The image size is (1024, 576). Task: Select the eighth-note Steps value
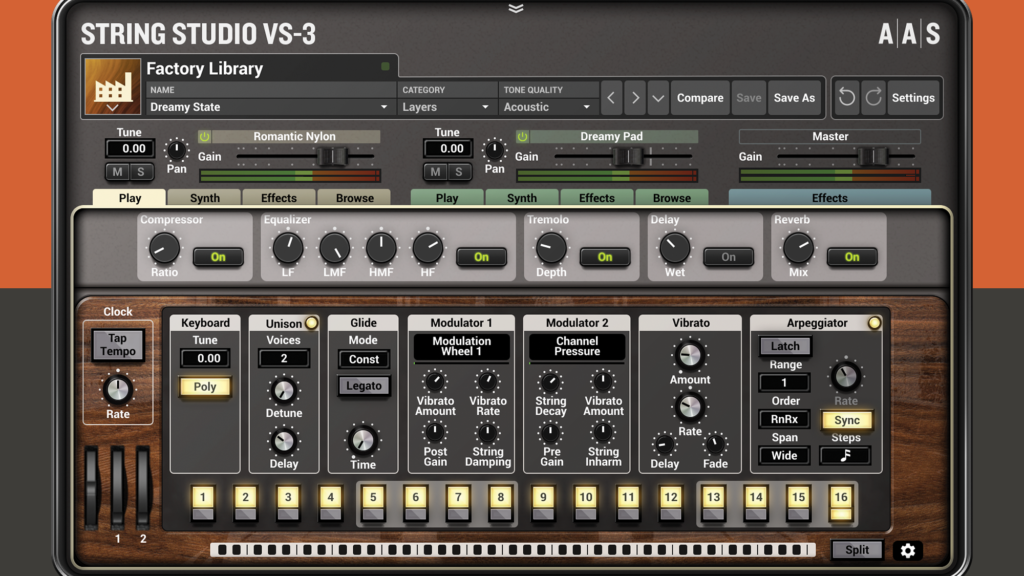845,455
